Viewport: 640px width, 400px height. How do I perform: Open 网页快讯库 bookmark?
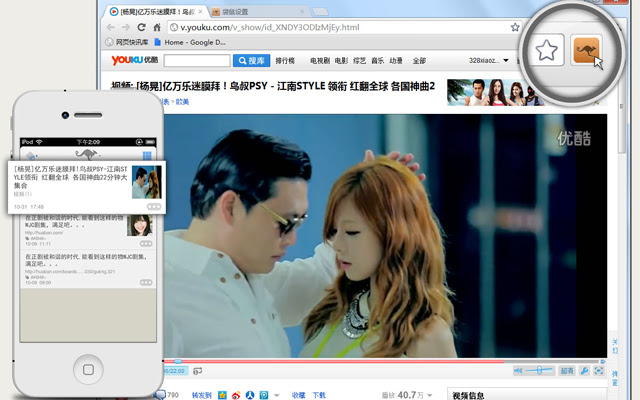tap(127, 42)
